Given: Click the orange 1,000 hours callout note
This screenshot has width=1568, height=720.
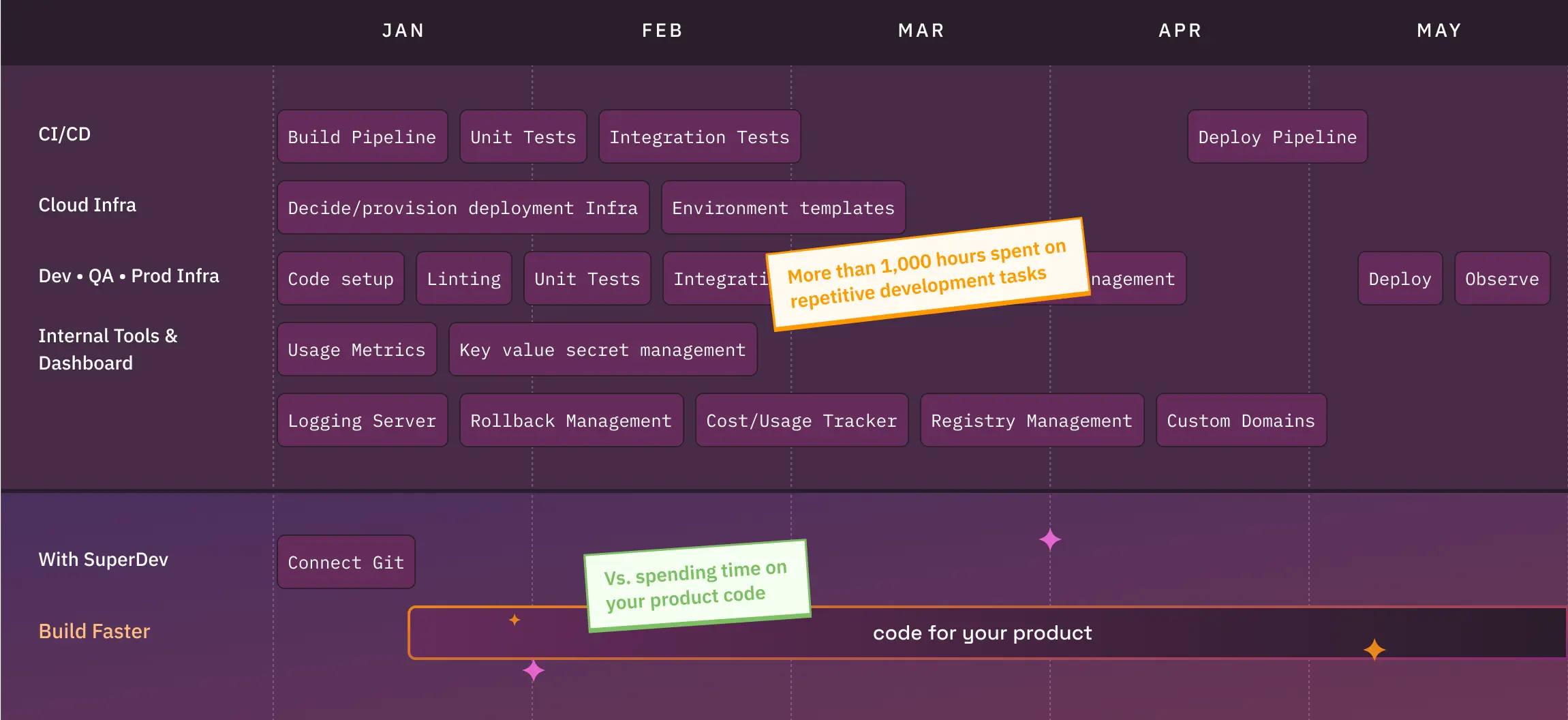Looking at the screenshot, I should point(927,275).
